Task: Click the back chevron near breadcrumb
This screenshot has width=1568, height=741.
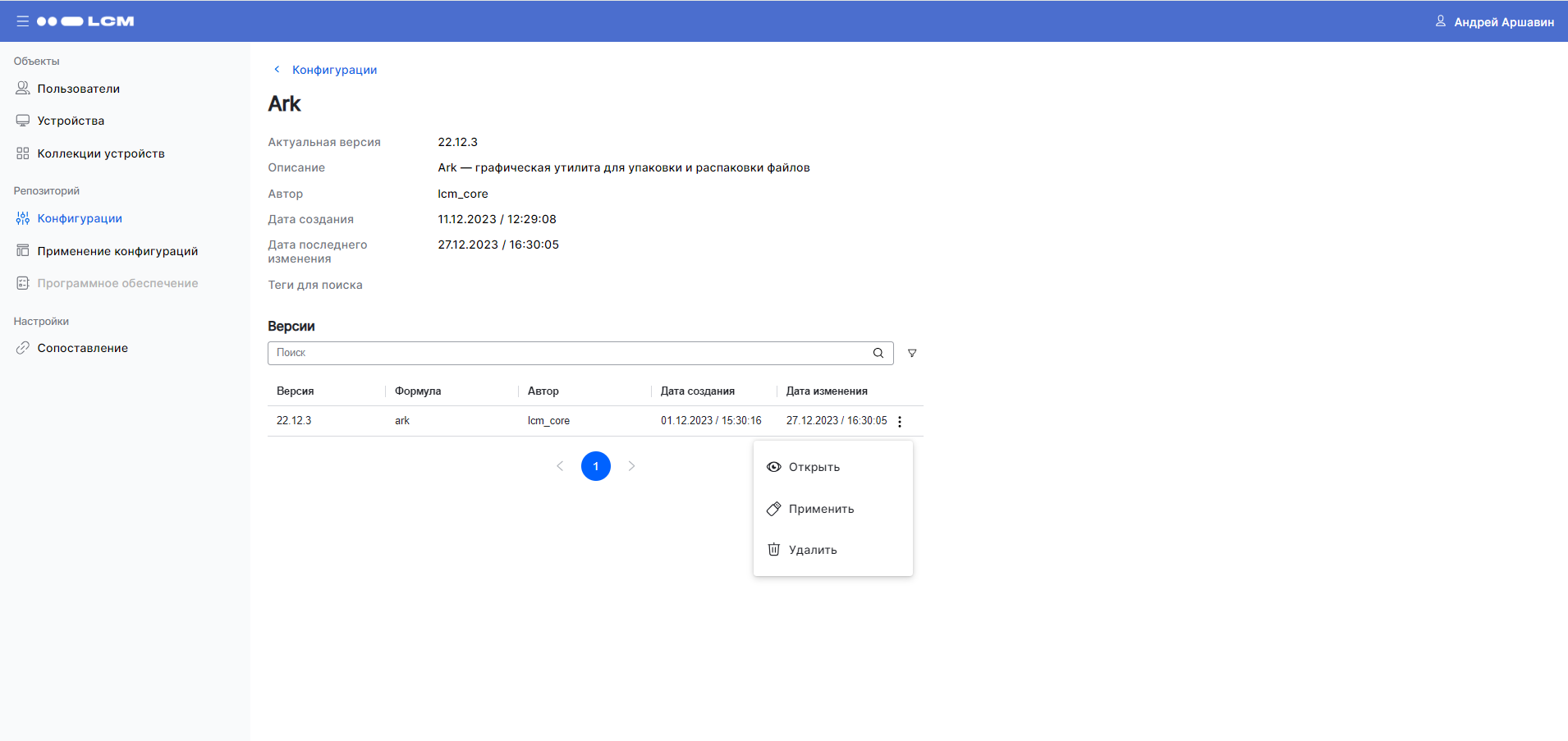Action: [277, 70]
